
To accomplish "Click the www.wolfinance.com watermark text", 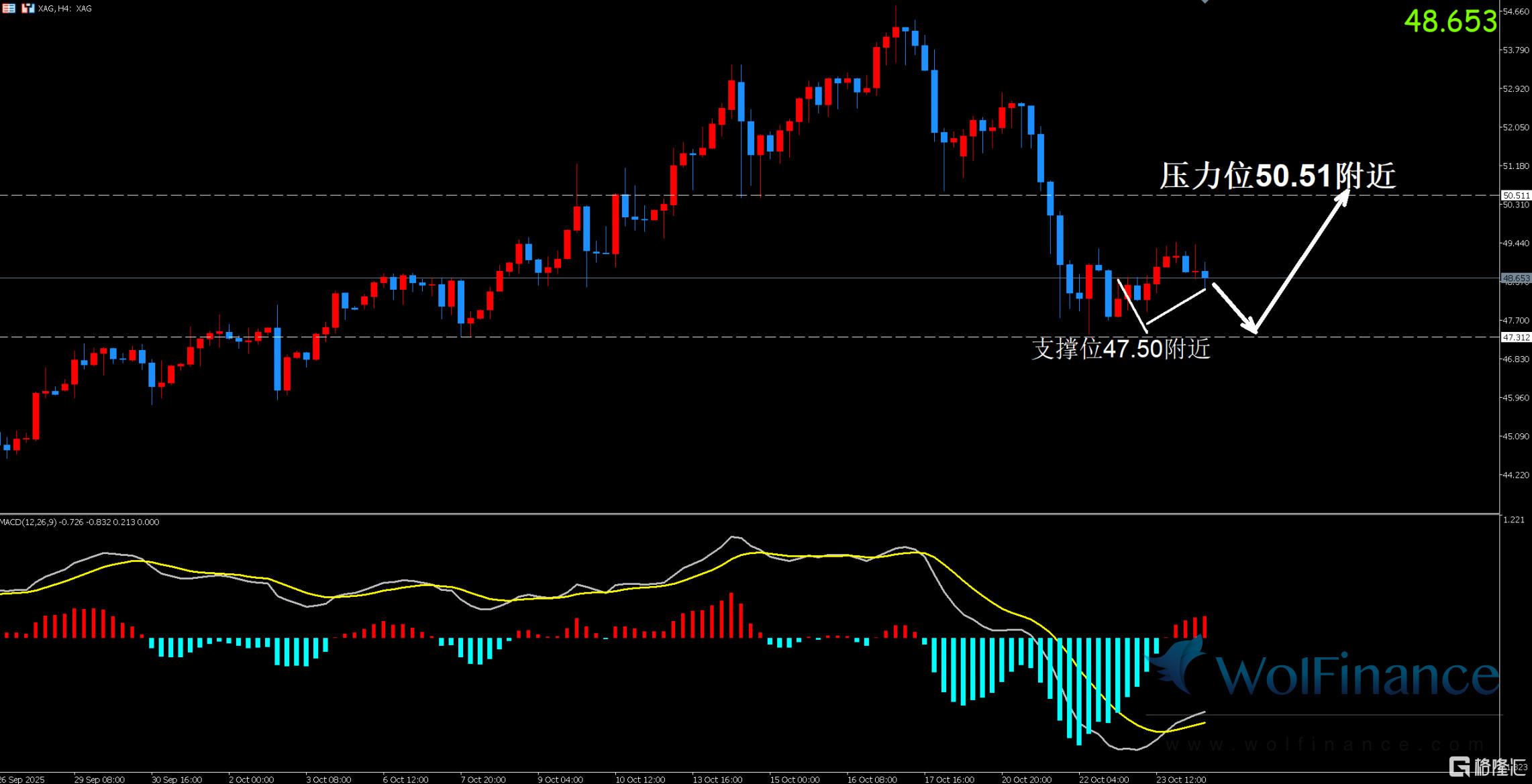I will pyautogui.click(x=1325, y=744).
